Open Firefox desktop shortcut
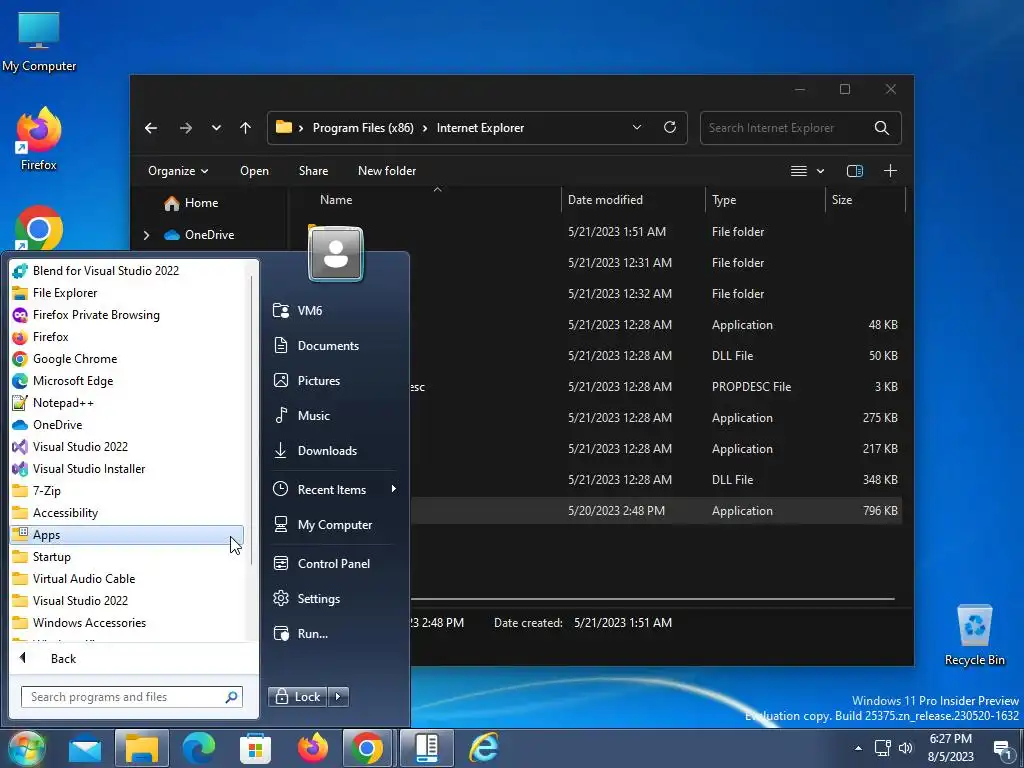 tap(39, 140)
